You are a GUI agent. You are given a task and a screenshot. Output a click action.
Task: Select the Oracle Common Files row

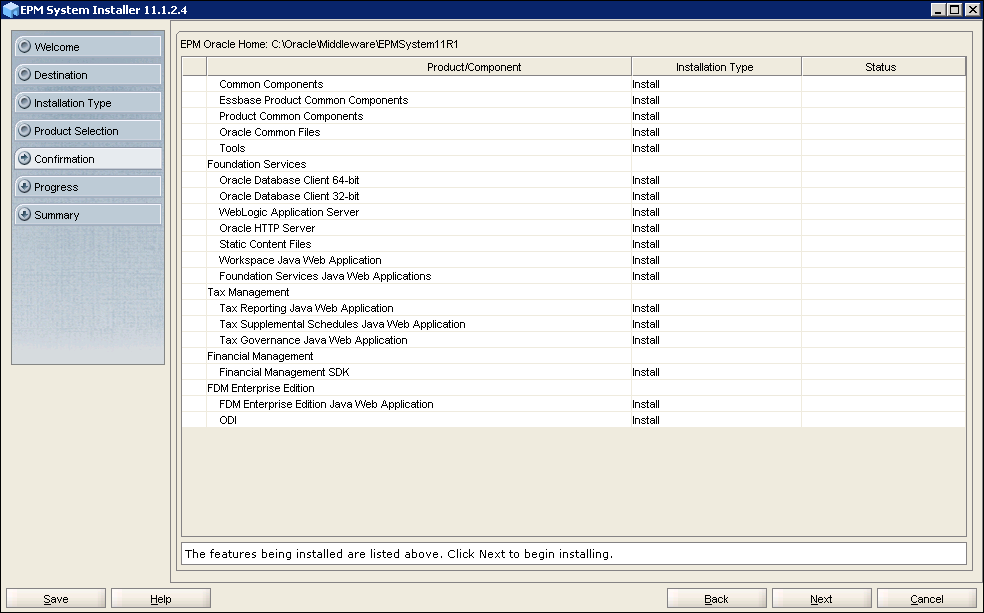(x=574, y=132)
